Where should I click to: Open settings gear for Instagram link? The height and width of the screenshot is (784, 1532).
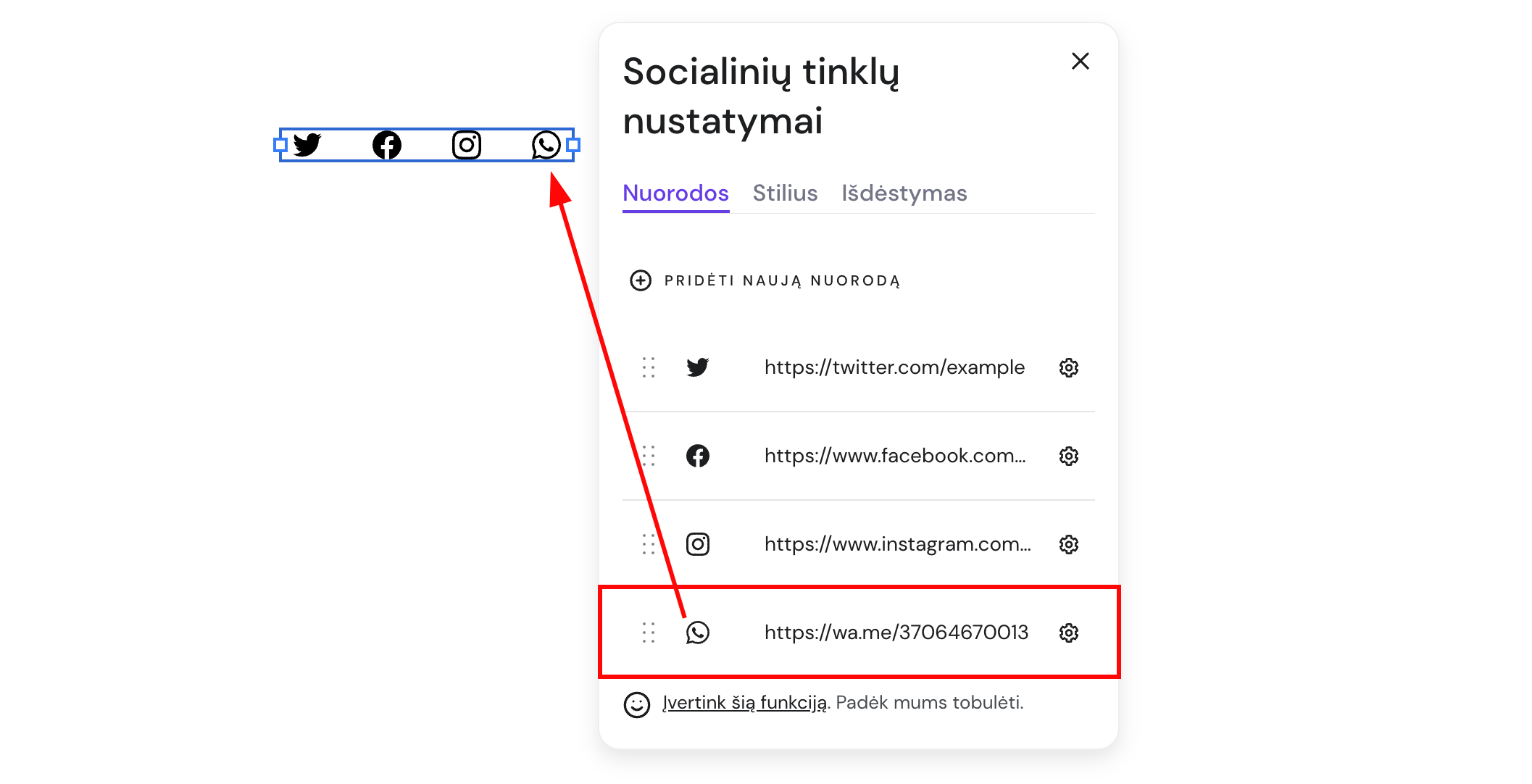point(1068,545)
